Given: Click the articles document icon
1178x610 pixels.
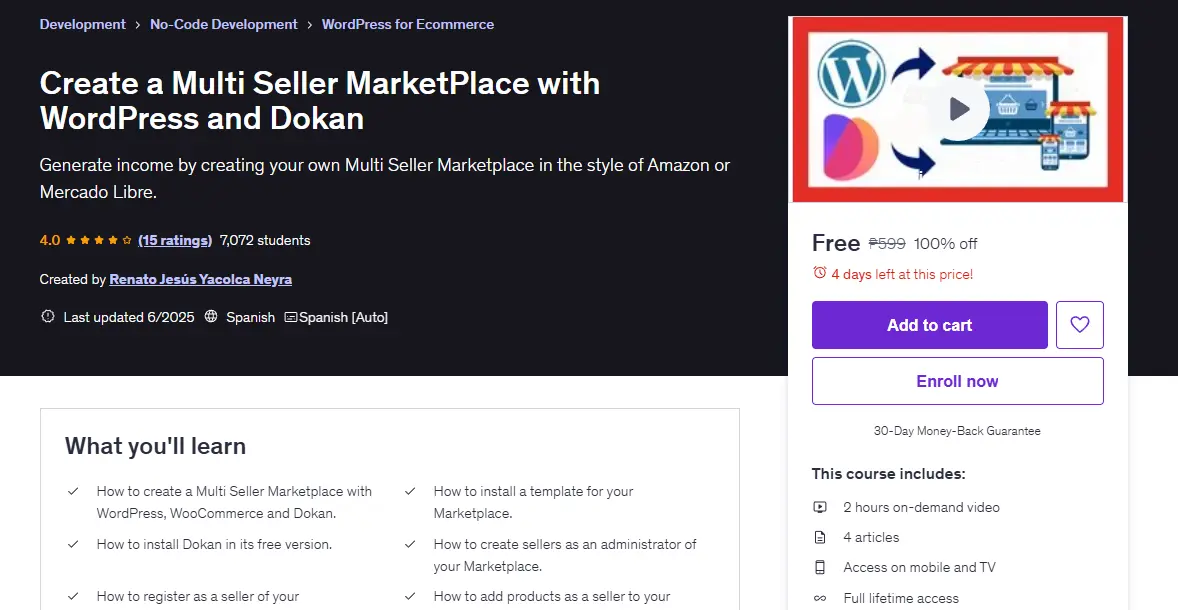Looking at the screenshot, I should (x=820, y=537).
